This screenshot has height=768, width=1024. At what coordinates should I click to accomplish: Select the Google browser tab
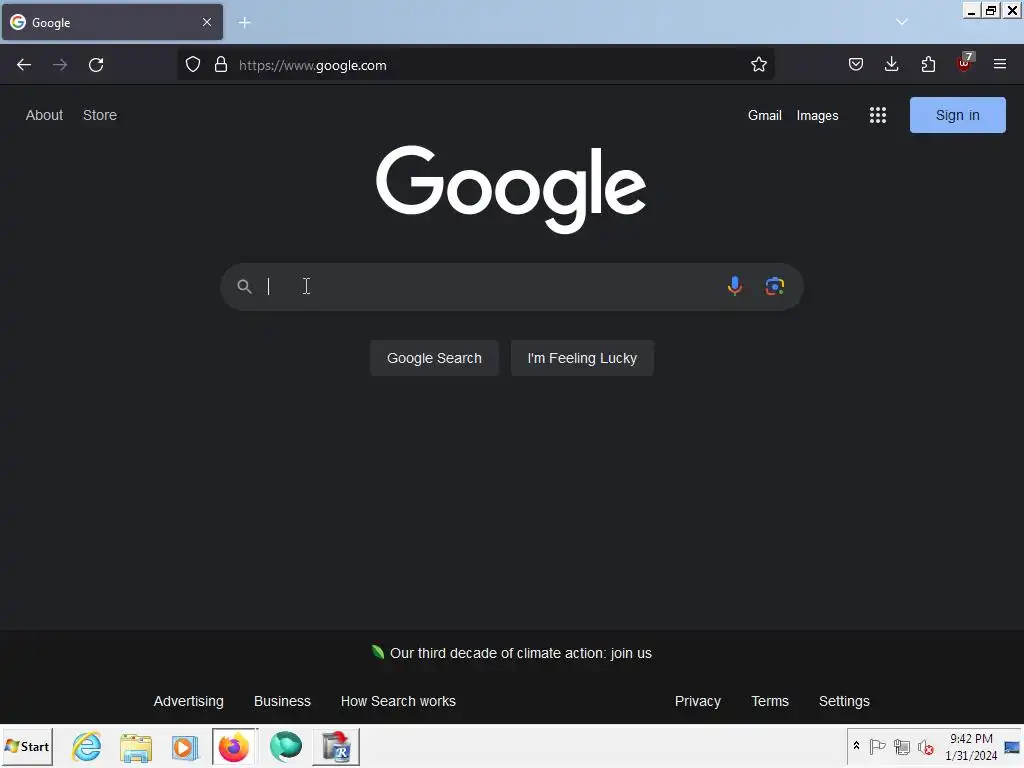pos(112,22)
